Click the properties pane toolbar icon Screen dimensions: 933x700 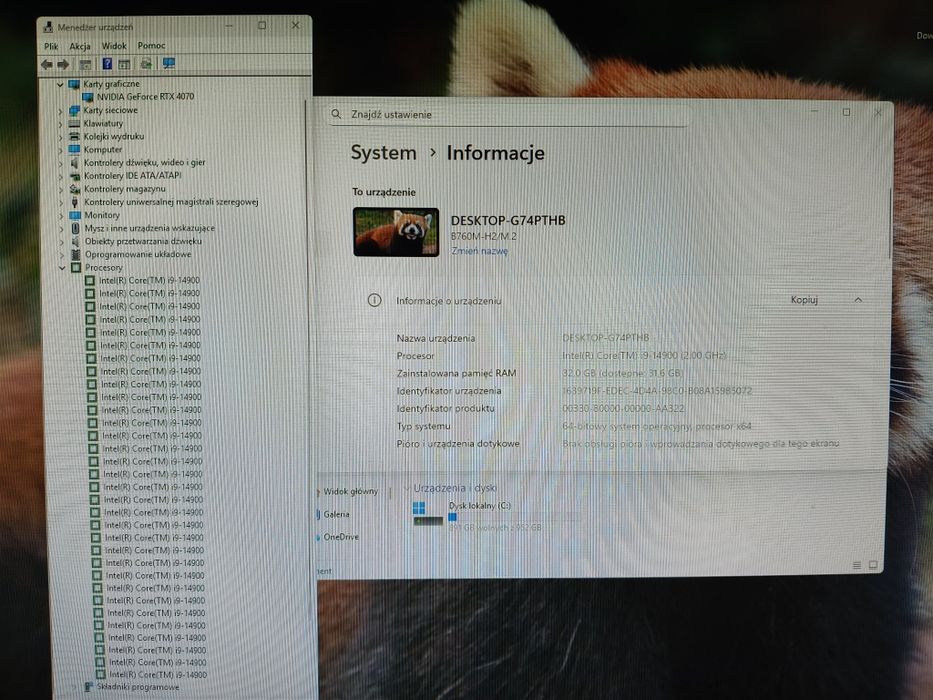(x=124, y=64)
